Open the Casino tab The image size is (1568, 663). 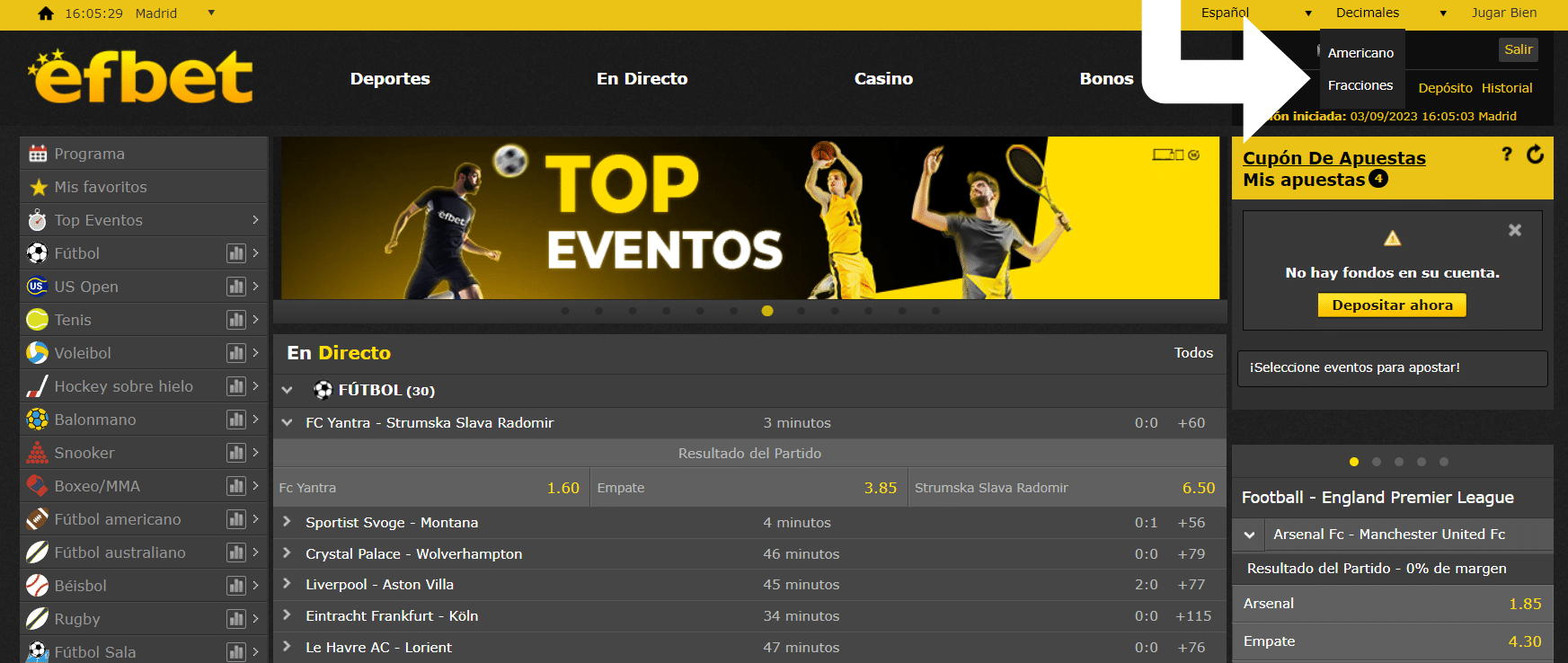[x=883, y=79]
